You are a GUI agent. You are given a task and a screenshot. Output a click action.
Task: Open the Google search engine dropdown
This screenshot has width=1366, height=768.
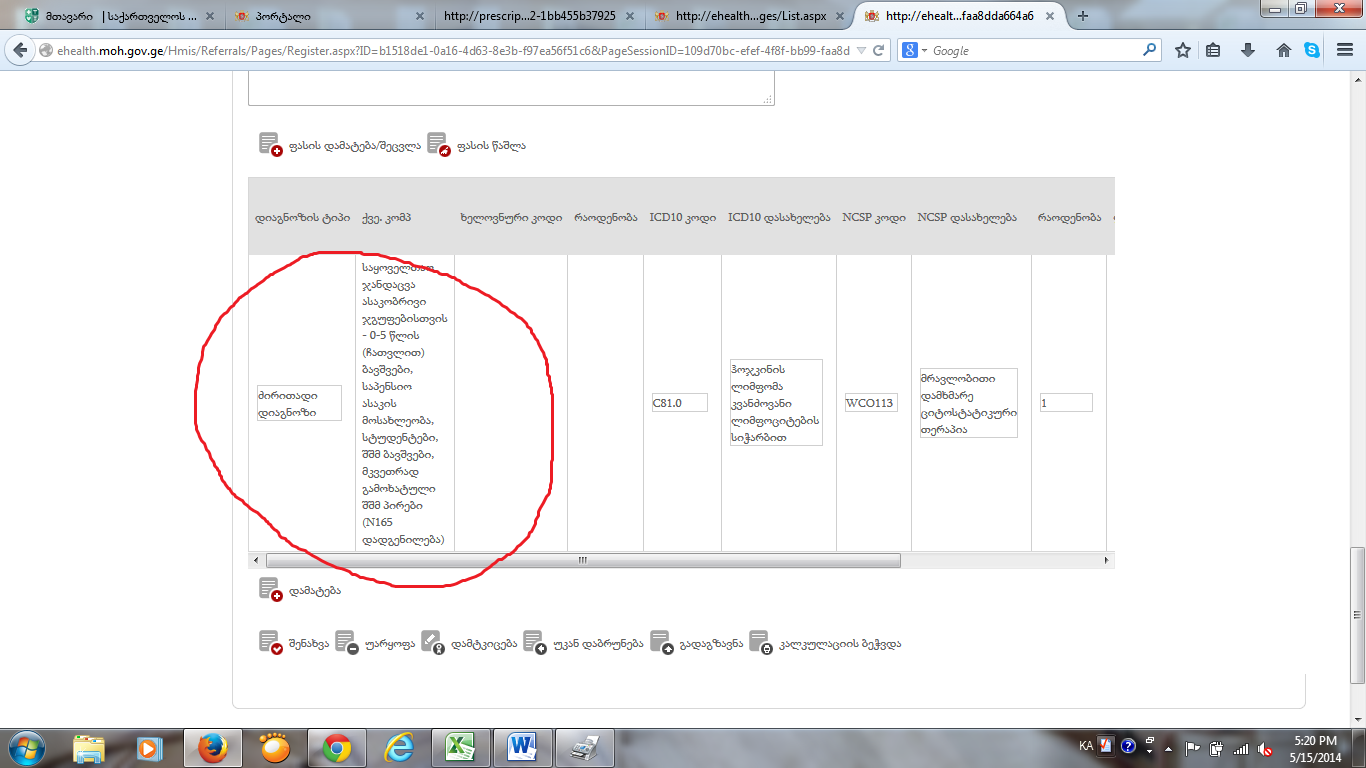[917, 51]
